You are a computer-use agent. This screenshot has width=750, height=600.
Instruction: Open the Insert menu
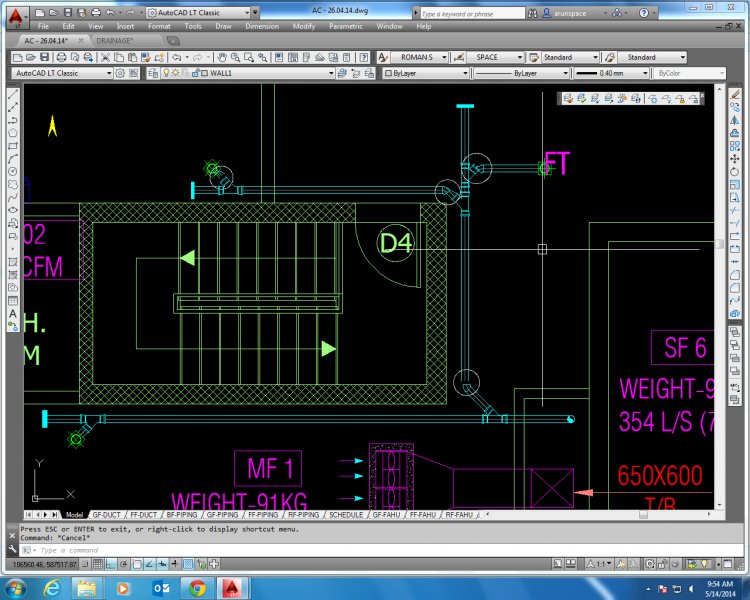125,26
